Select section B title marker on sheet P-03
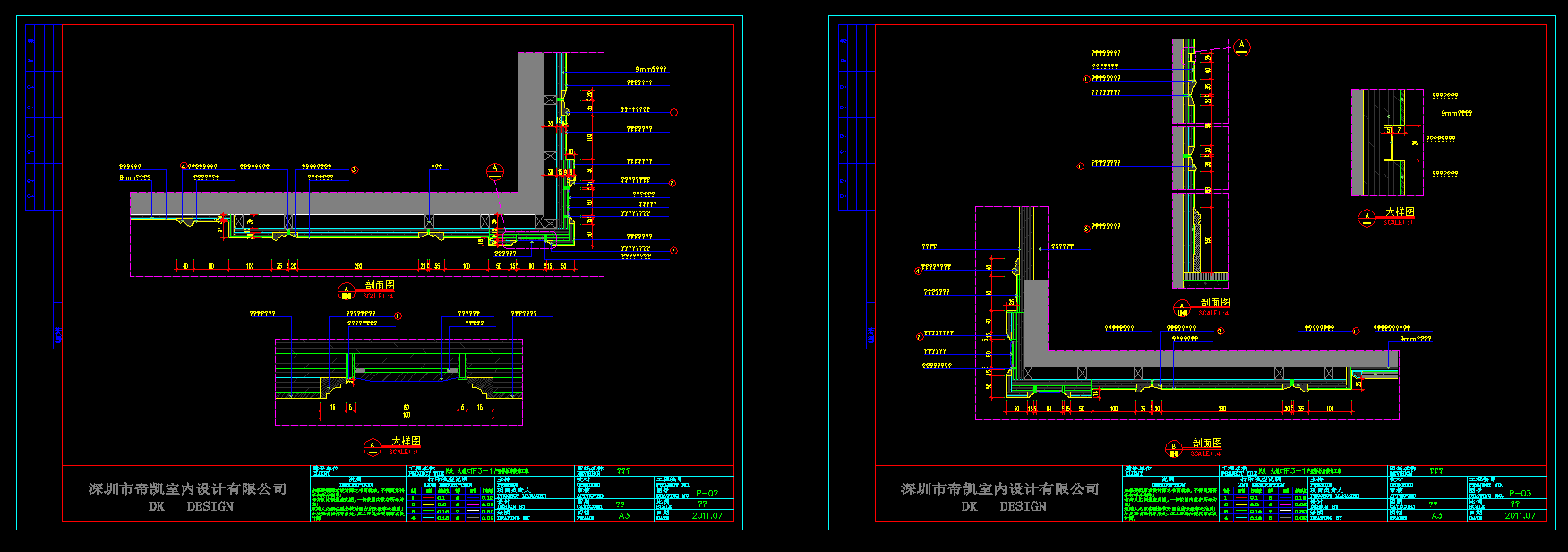 pyautogui.click(x=1174, y=447)
